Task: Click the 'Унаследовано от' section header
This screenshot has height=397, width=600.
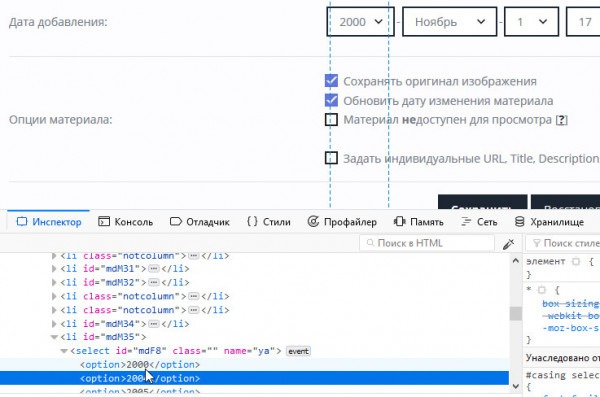Action: click(562, 358)
